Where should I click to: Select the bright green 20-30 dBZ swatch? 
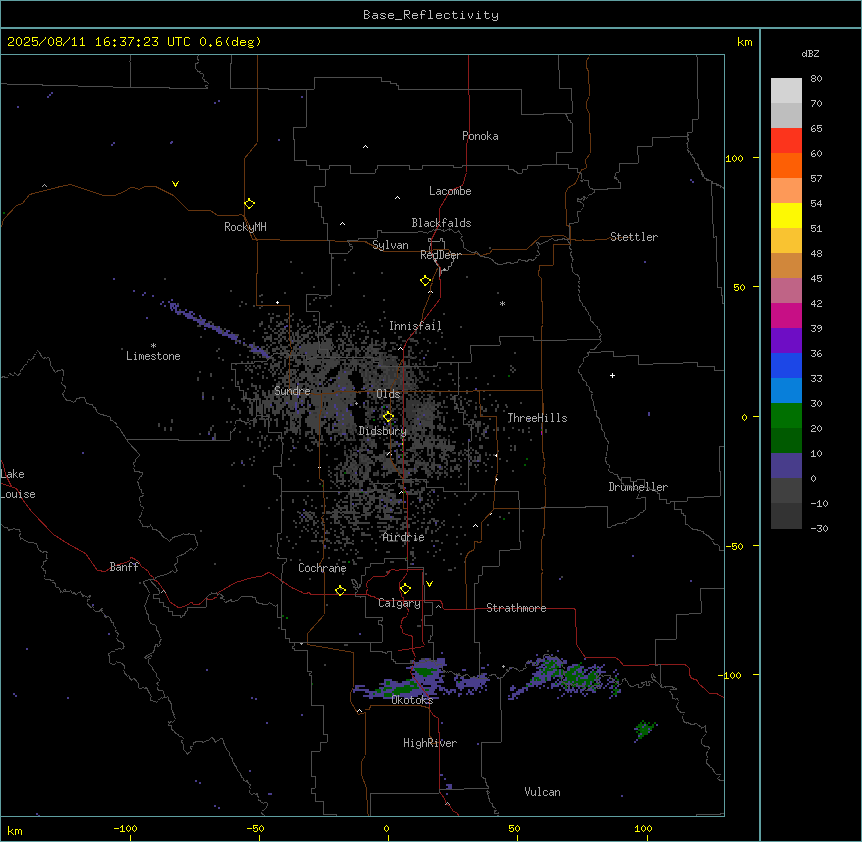pos(786,416)
